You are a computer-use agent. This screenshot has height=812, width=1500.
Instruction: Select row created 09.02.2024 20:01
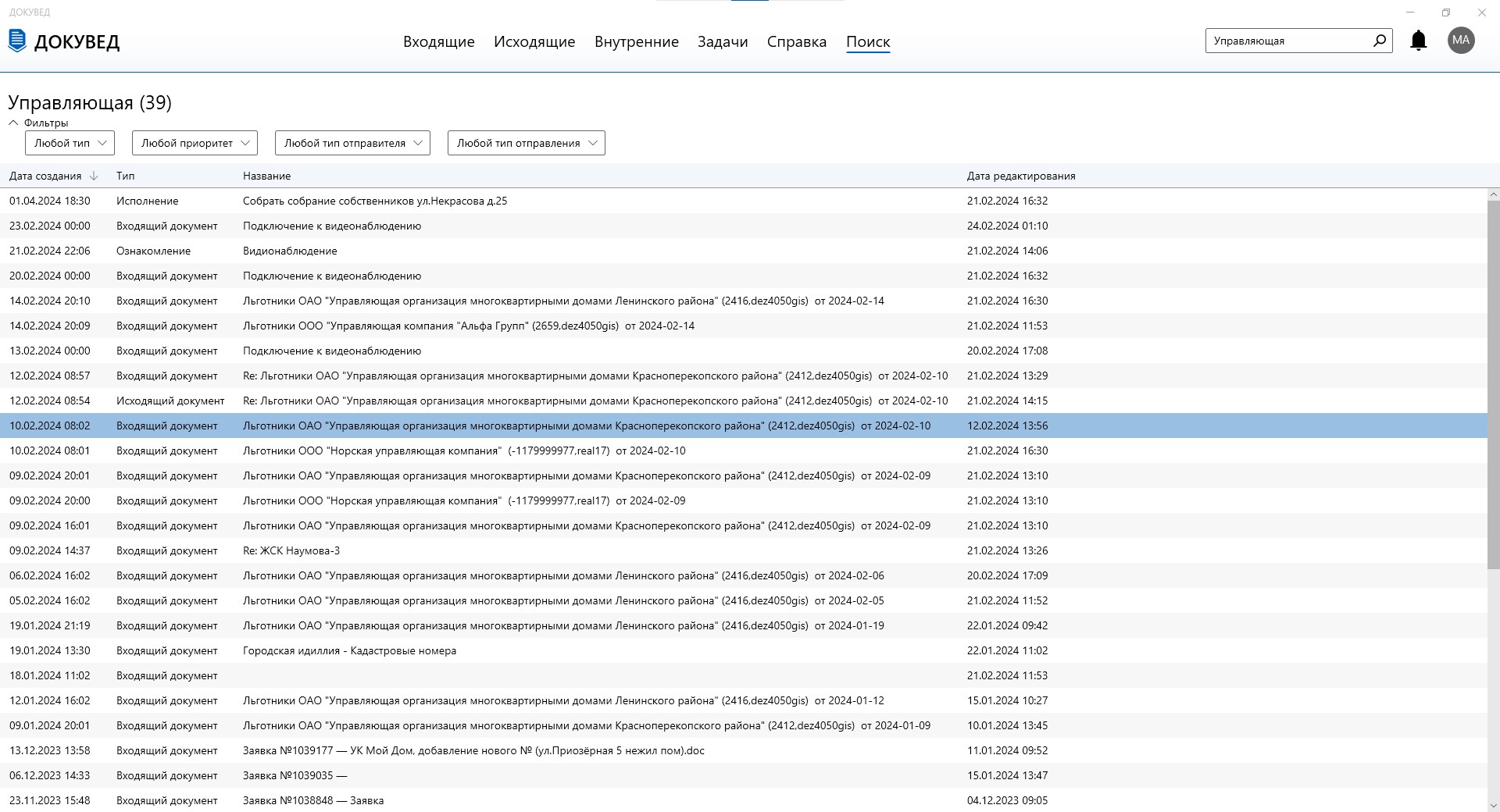pos(743,475)
